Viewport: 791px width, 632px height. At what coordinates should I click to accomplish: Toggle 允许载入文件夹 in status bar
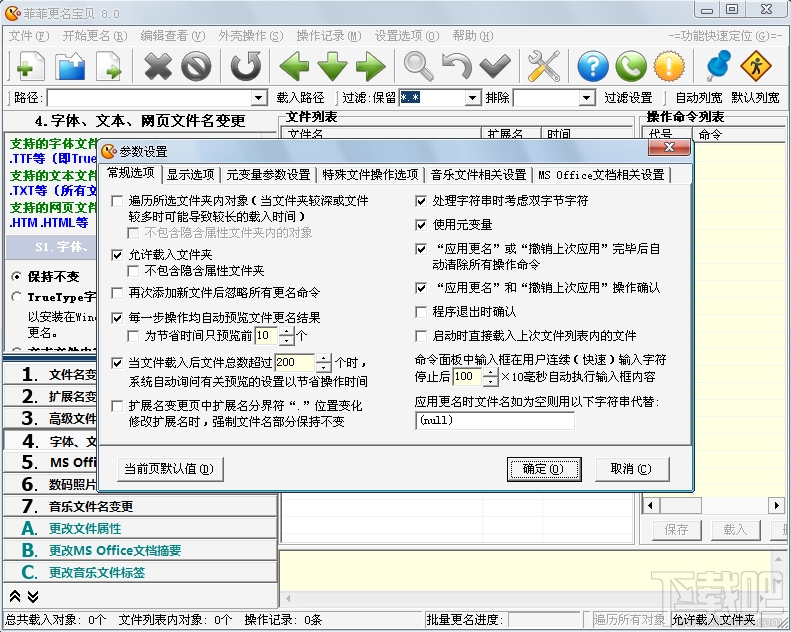coord(713,619)
